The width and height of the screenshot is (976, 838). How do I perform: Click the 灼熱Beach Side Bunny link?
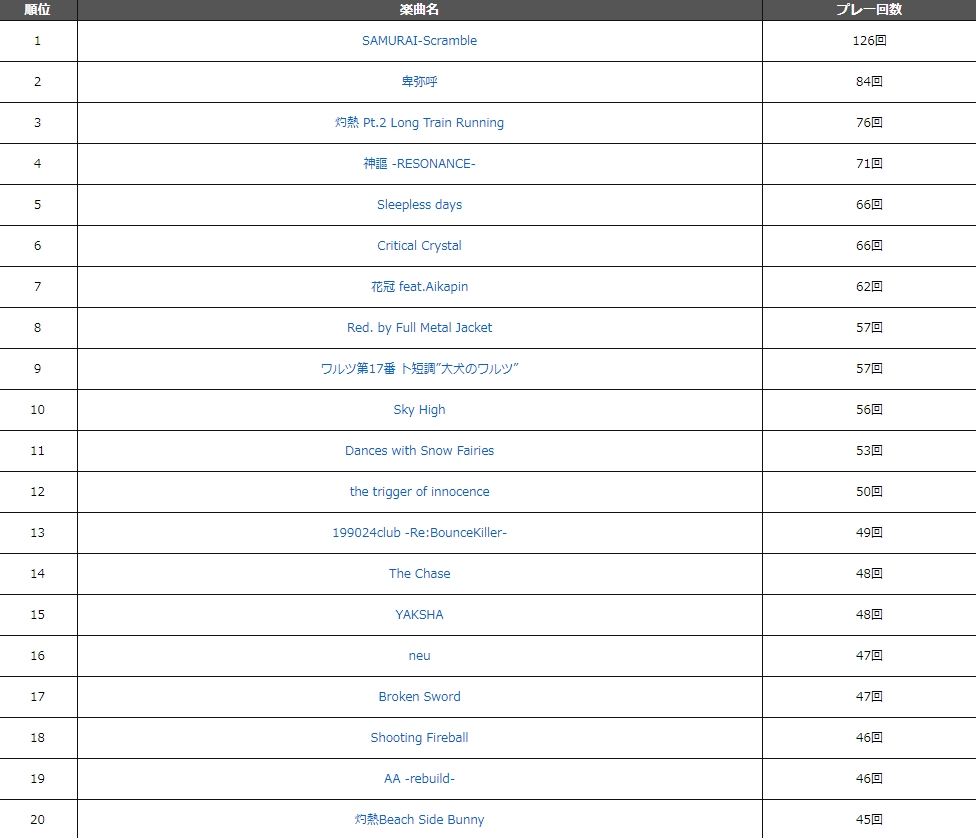coord(419,820)
